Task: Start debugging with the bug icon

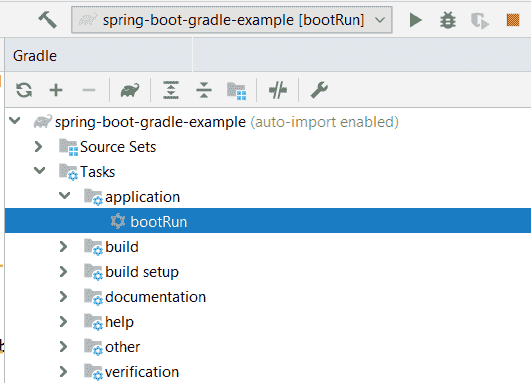Action: point(448,20)
